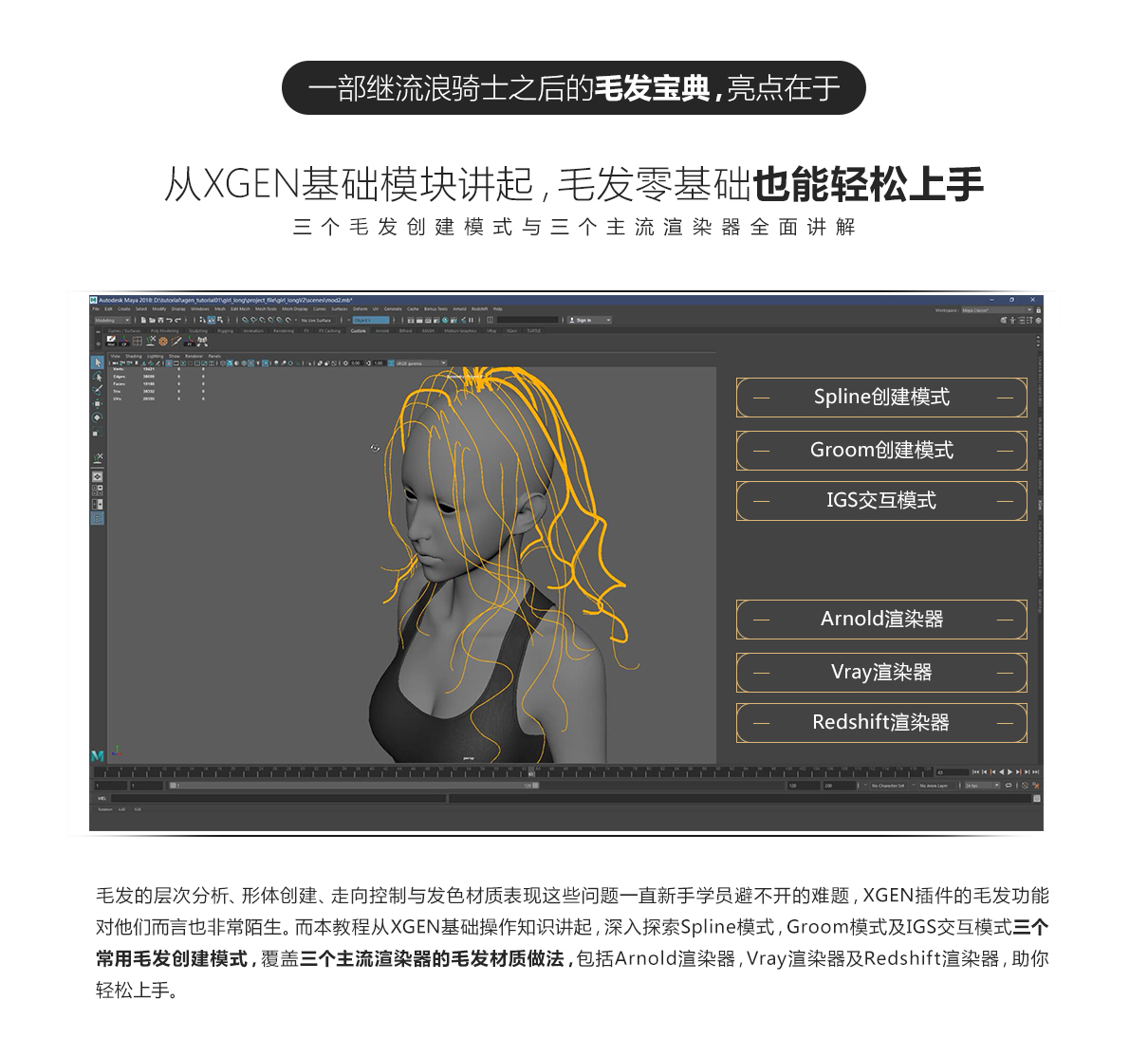Go to start of playback range
This screenshot has height=1056, width=1148.
[975, 772]
